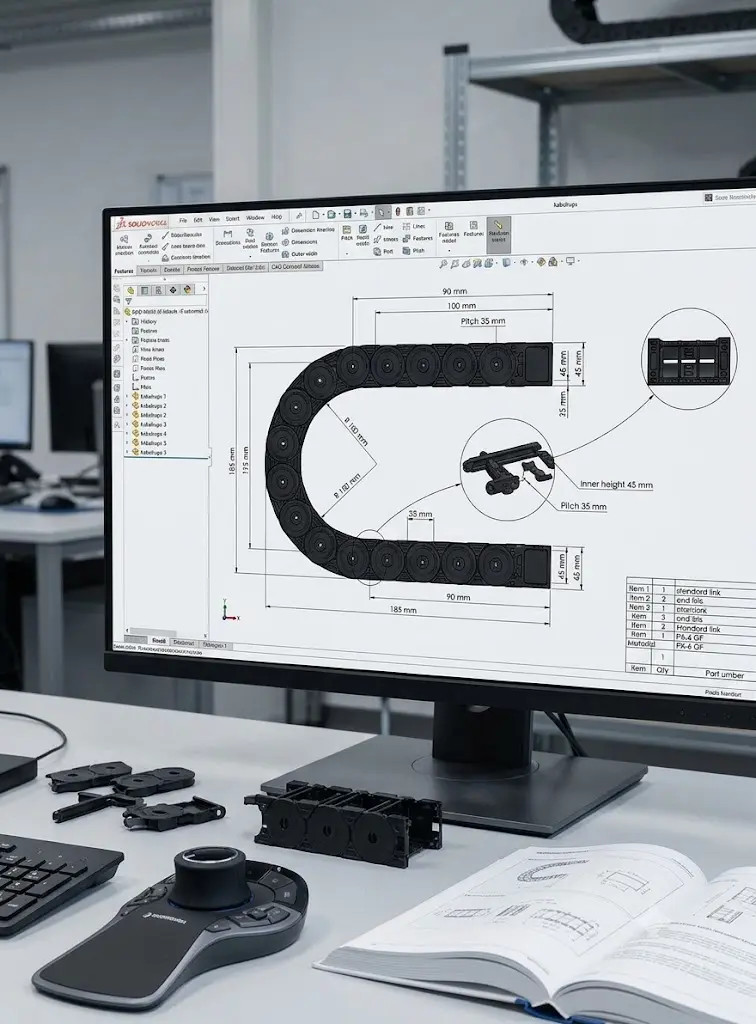This screenshot has width=756, height=1024.
Task: Switch to the Features ribbon tab
Action: tap(124, 271)
